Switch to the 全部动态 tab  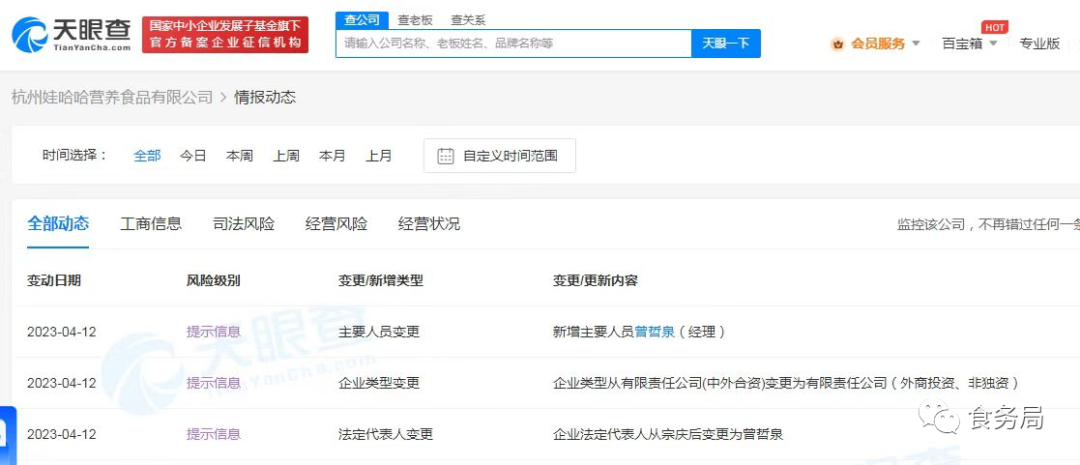pyautogui.click(x=58, y=223)
